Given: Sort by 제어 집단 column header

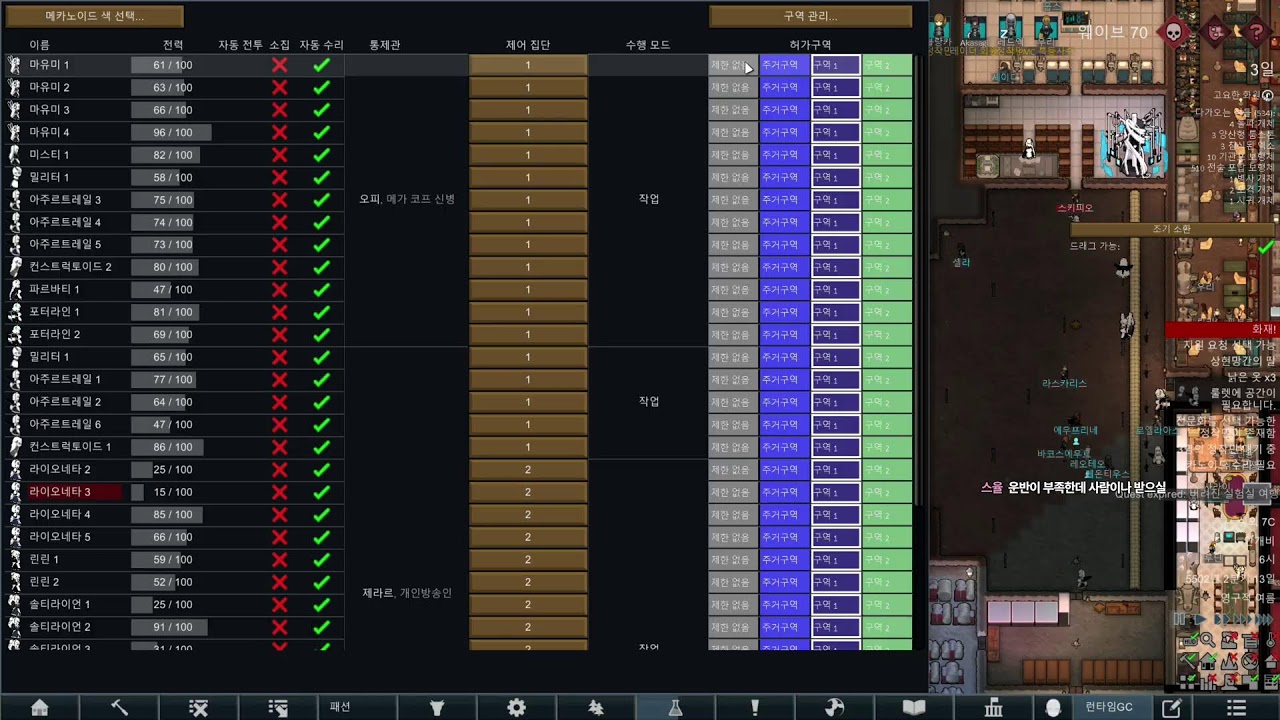Looking at the screenshot, I should 528,45.
